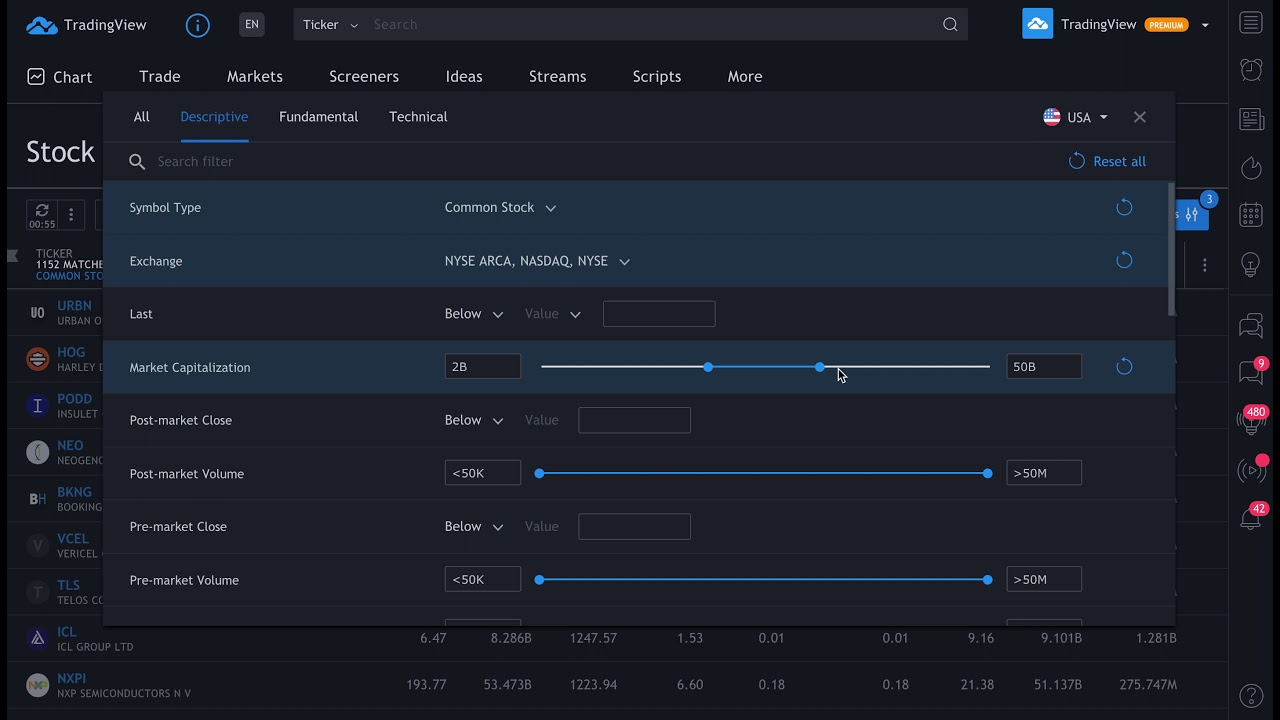Open the Trade menu
1280x720 pixels.
click(160, 77)
